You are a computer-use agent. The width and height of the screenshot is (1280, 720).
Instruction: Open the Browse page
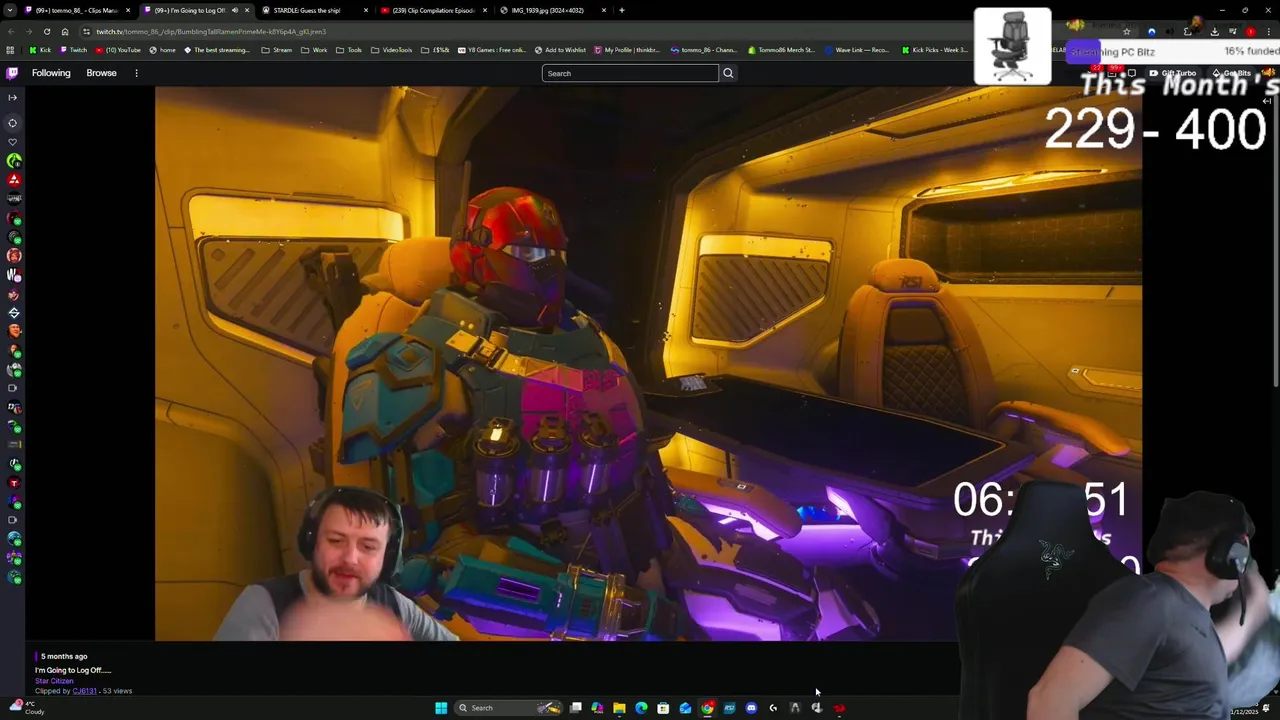click(x=101, y=73)
